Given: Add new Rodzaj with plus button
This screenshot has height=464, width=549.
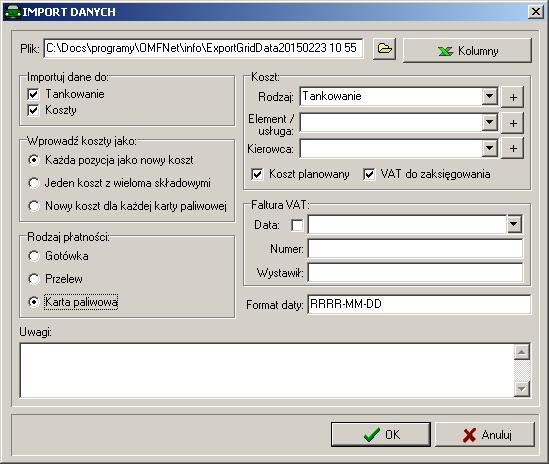Looking at the screenshot, I should 513,97.
